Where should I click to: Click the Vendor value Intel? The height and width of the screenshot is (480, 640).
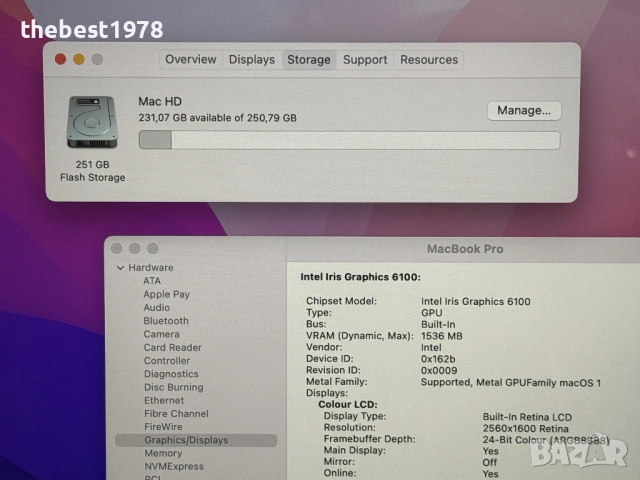(x=431, y=347)
